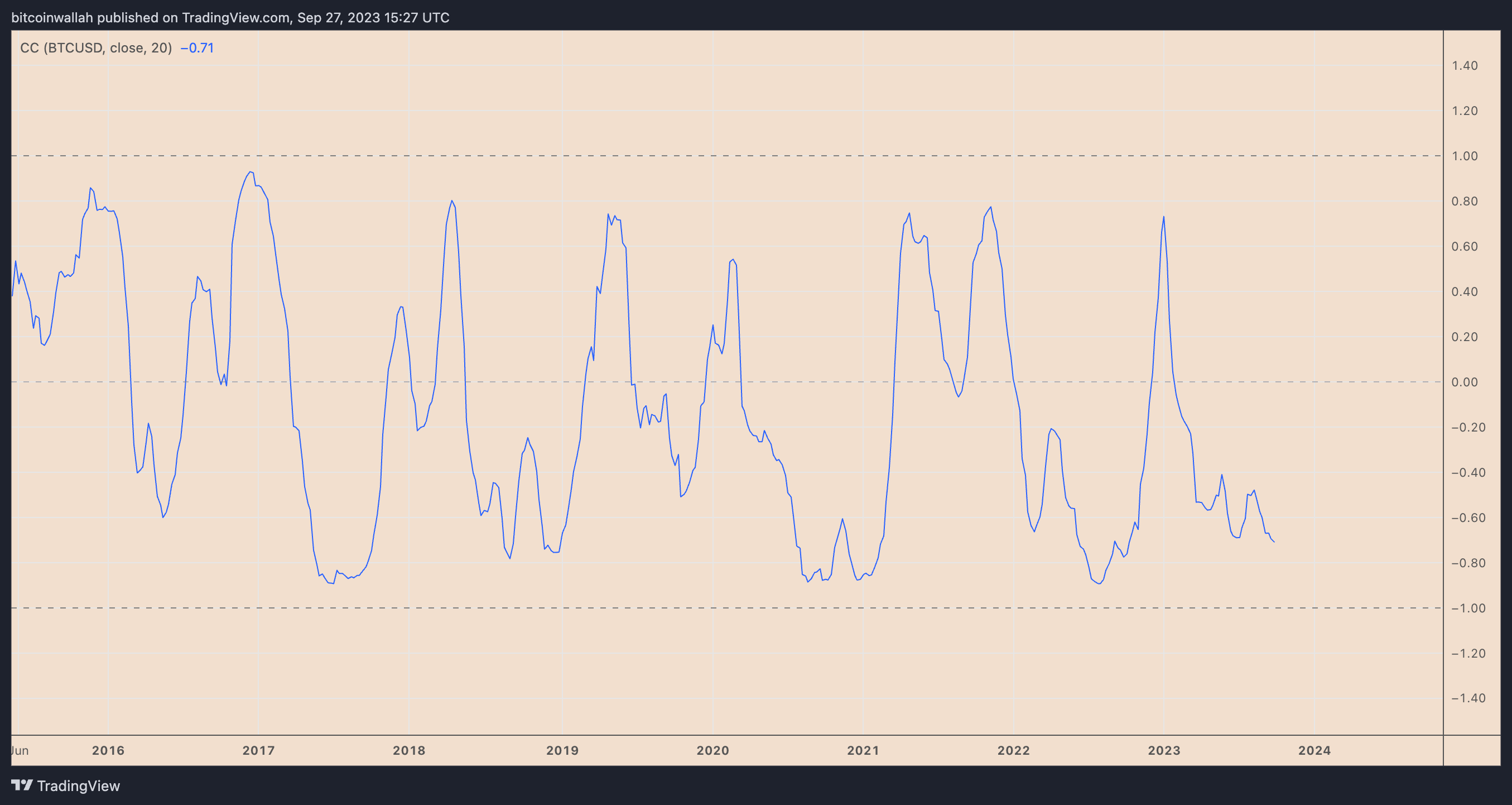The width and height of the screenshot is (1512, 805).
Task: Click the 2021 label on time axis
Action: pos(863,750)
